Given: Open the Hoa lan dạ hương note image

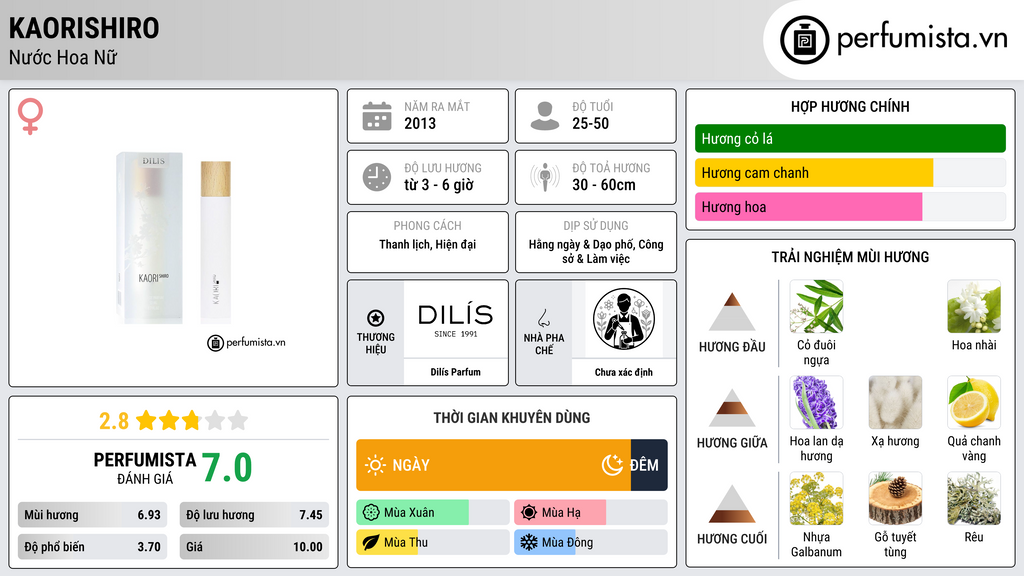Looking at the screenshot, I should pyautogui.click(x=816, y=402).
